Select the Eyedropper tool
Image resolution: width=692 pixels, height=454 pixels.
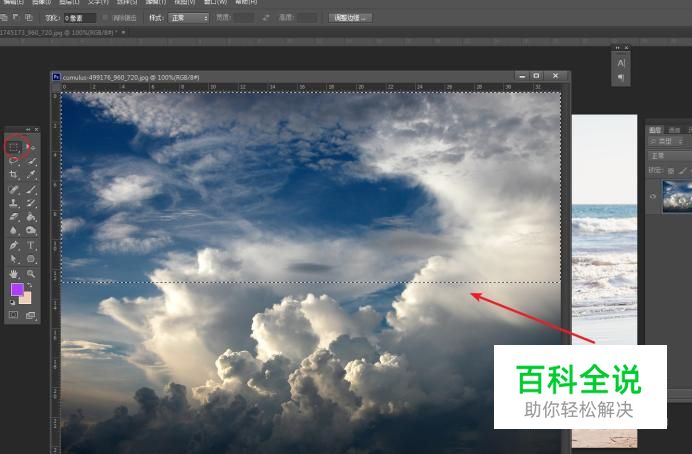tap(31, 175)
